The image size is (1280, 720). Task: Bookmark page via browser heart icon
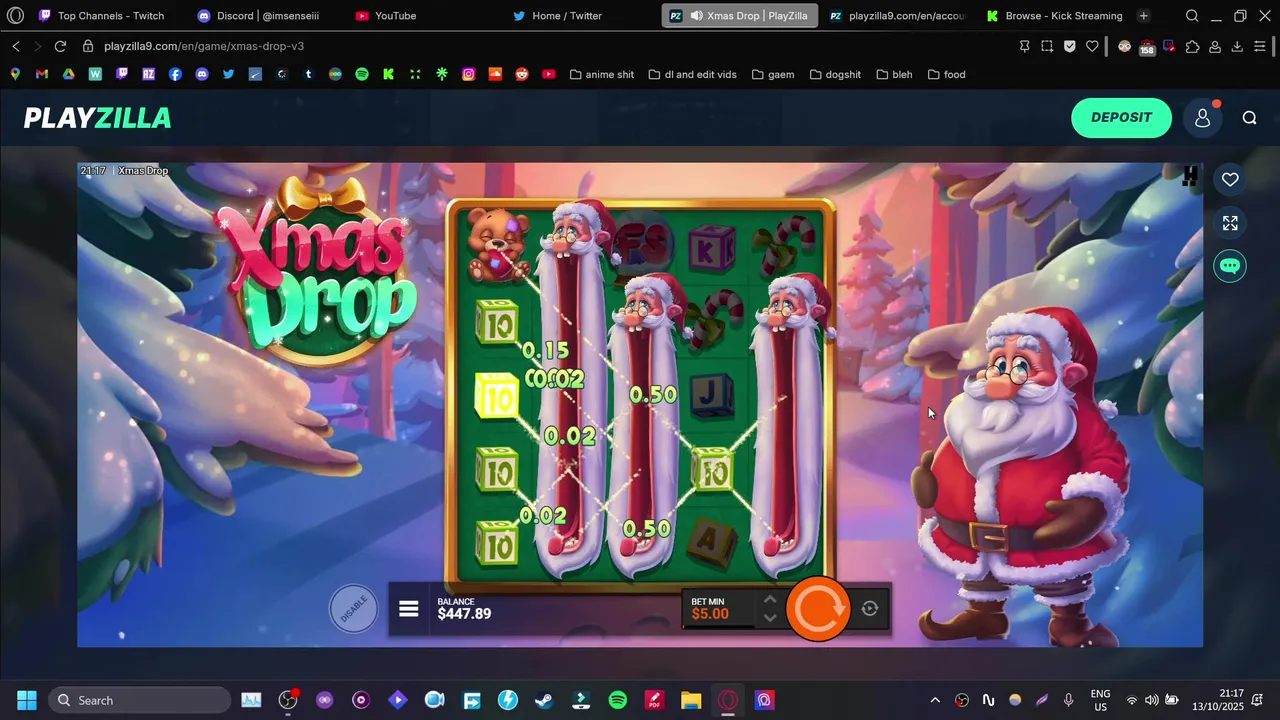tap(1092, 46)
